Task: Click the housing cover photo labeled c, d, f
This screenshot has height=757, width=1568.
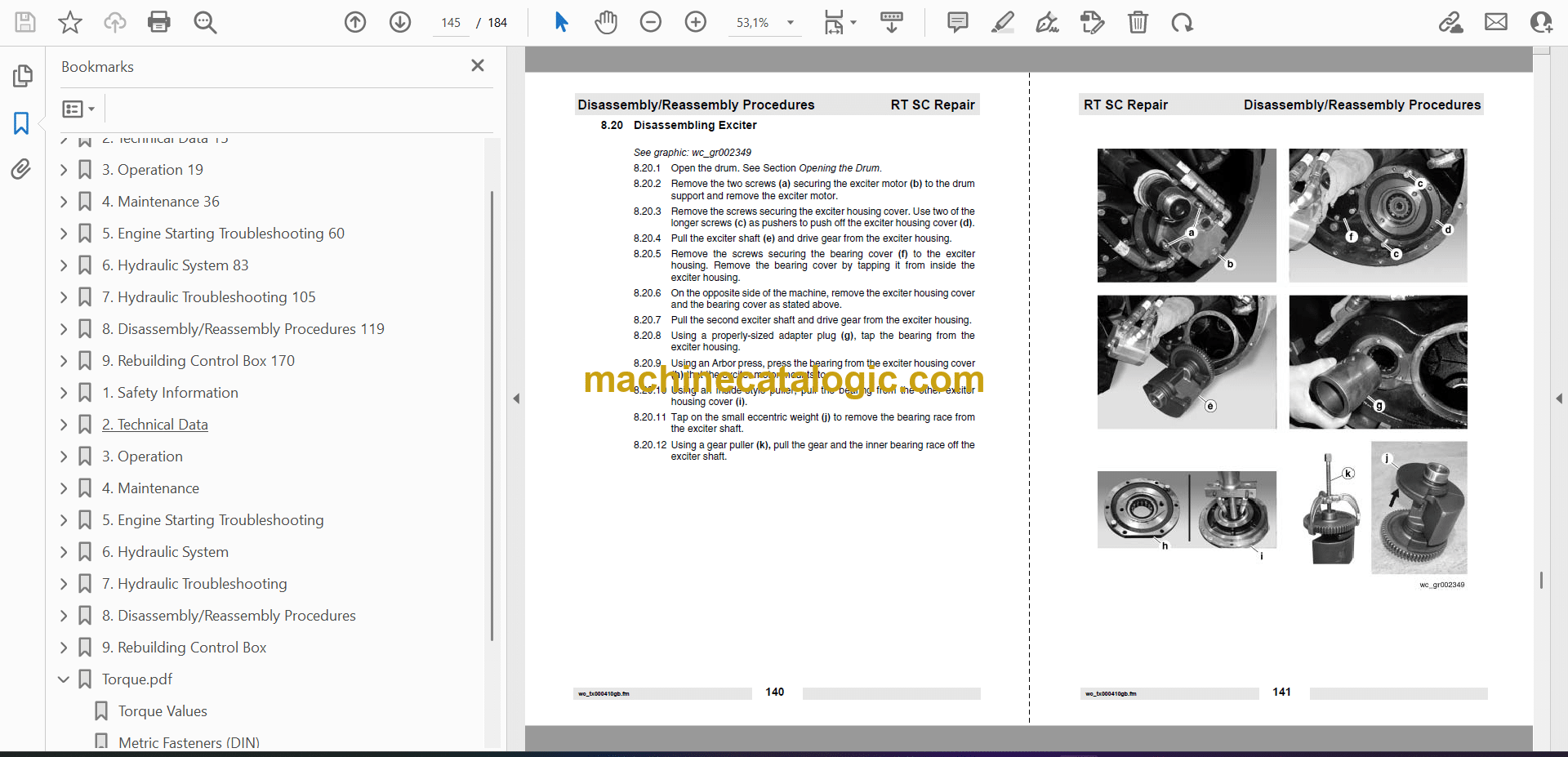Action: point(1378,216)
